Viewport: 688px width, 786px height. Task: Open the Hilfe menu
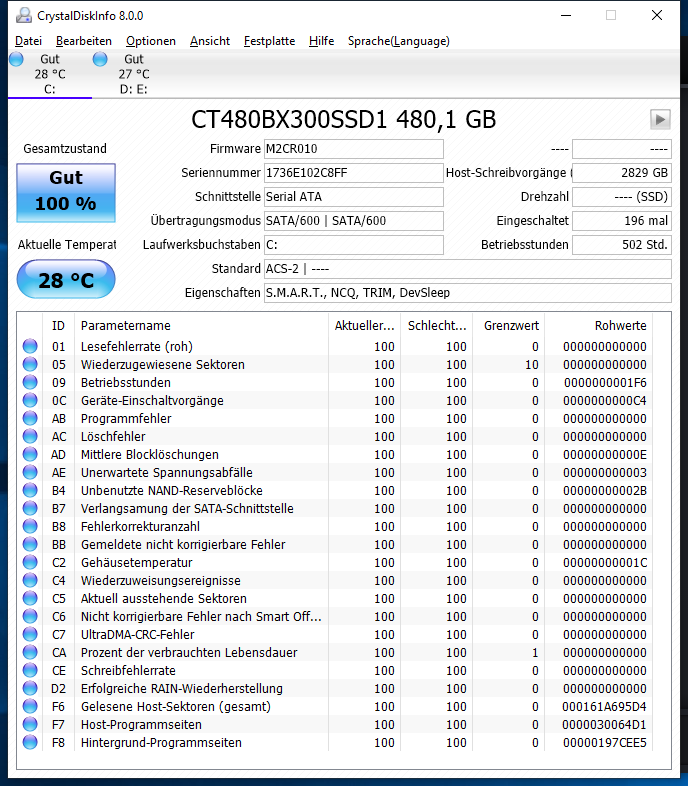point(321,41)
